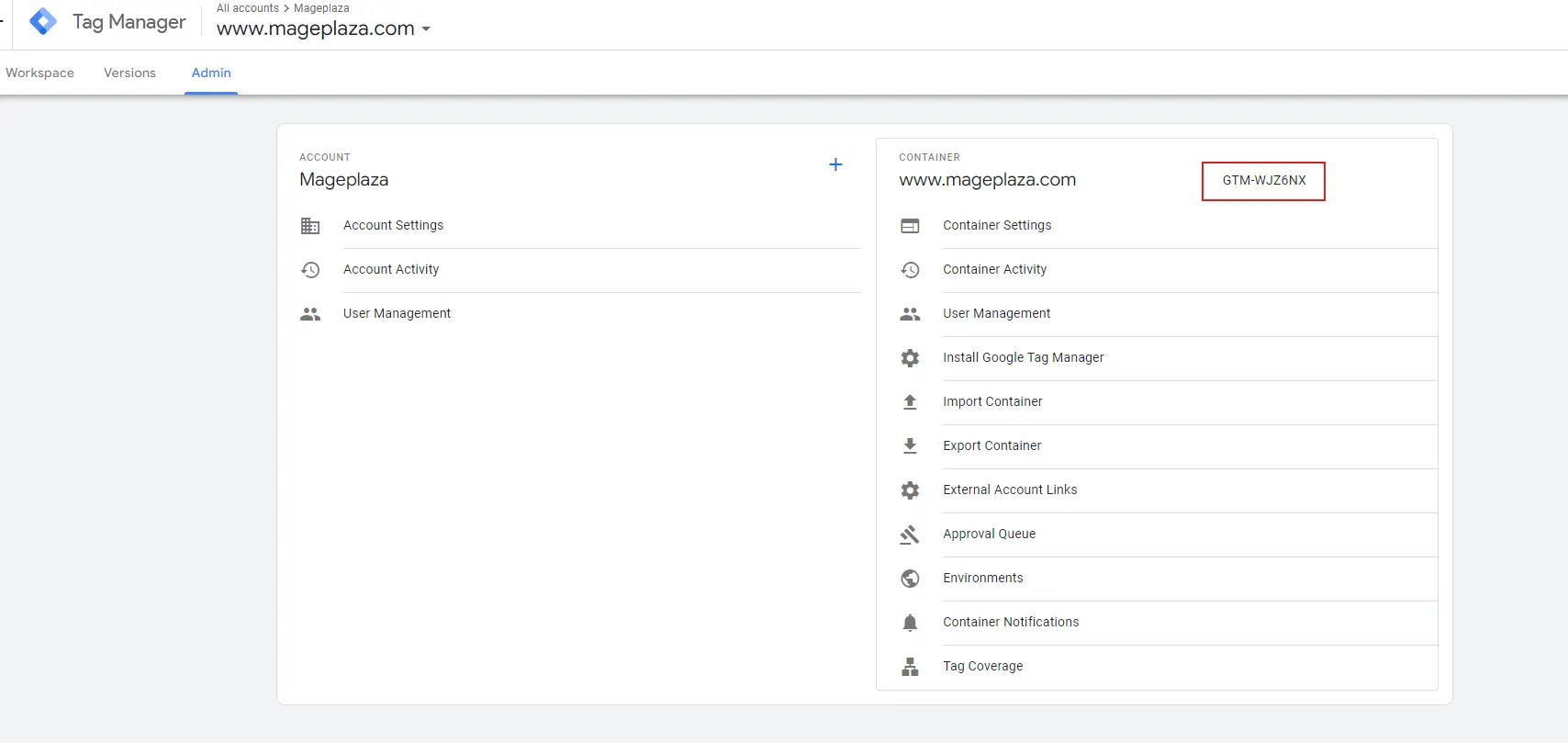Click the Container Activity history icon

click(910, 269)
